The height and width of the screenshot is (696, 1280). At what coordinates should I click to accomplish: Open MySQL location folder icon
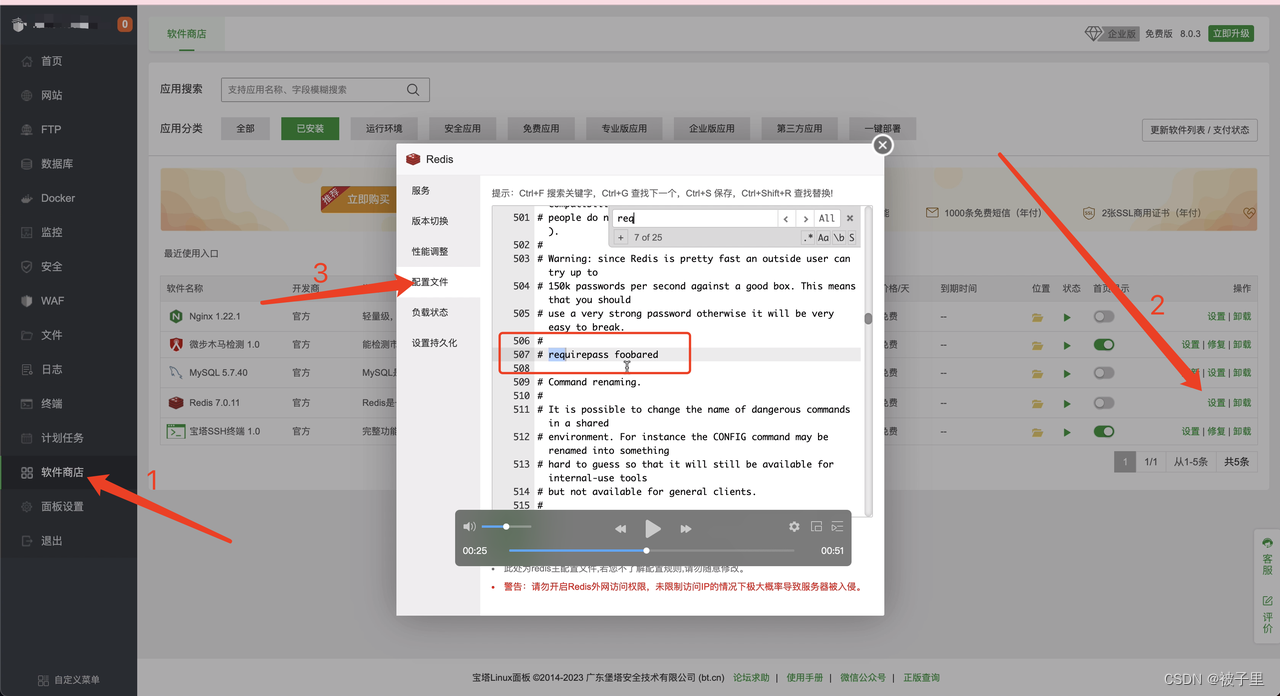(1038, 373)
